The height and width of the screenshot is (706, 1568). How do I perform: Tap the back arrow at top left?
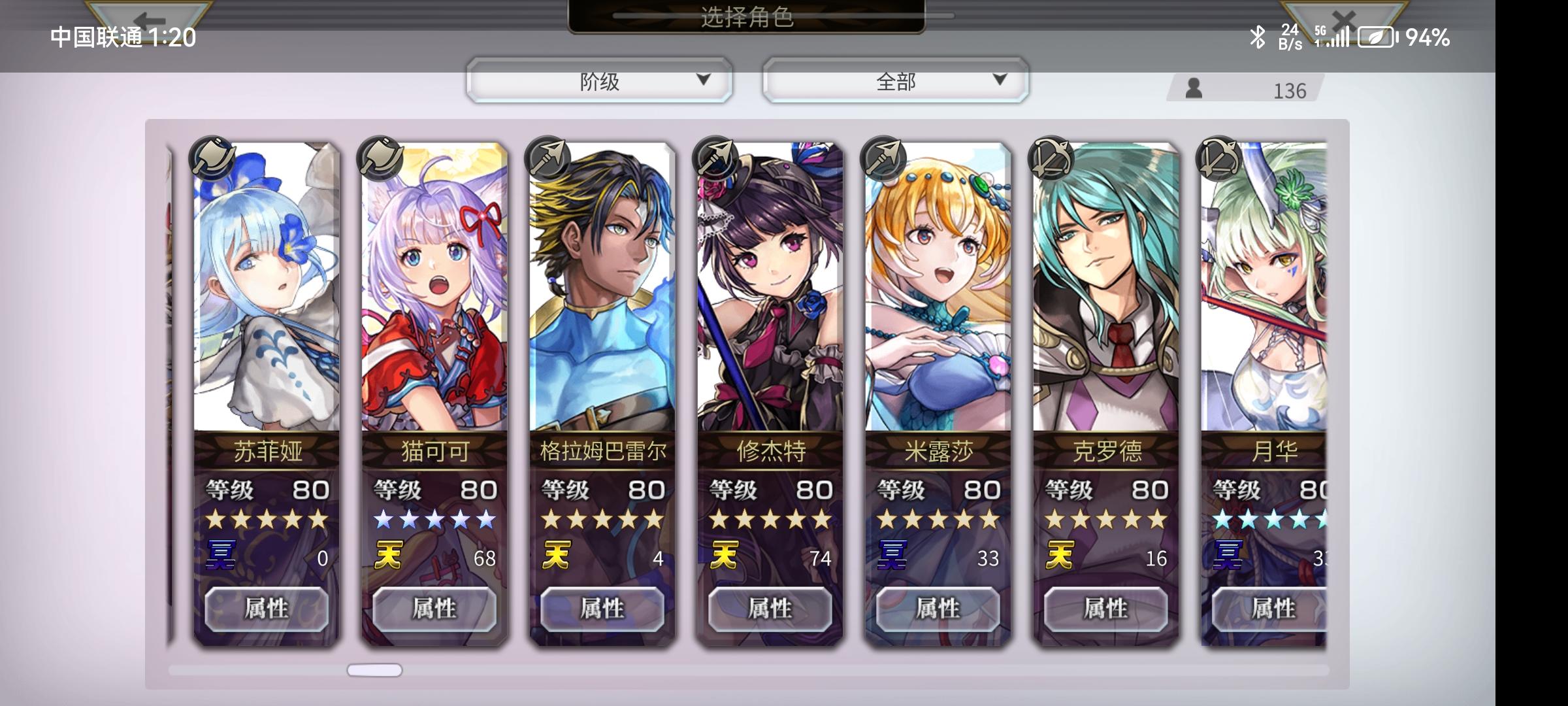click(149, 16)
